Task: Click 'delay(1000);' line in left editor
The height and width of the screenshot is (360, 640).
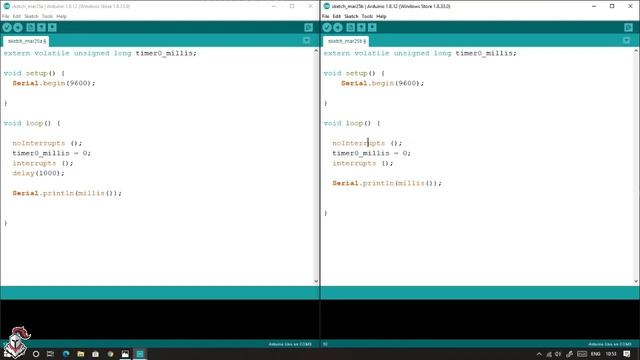Action: coord(38,173)
